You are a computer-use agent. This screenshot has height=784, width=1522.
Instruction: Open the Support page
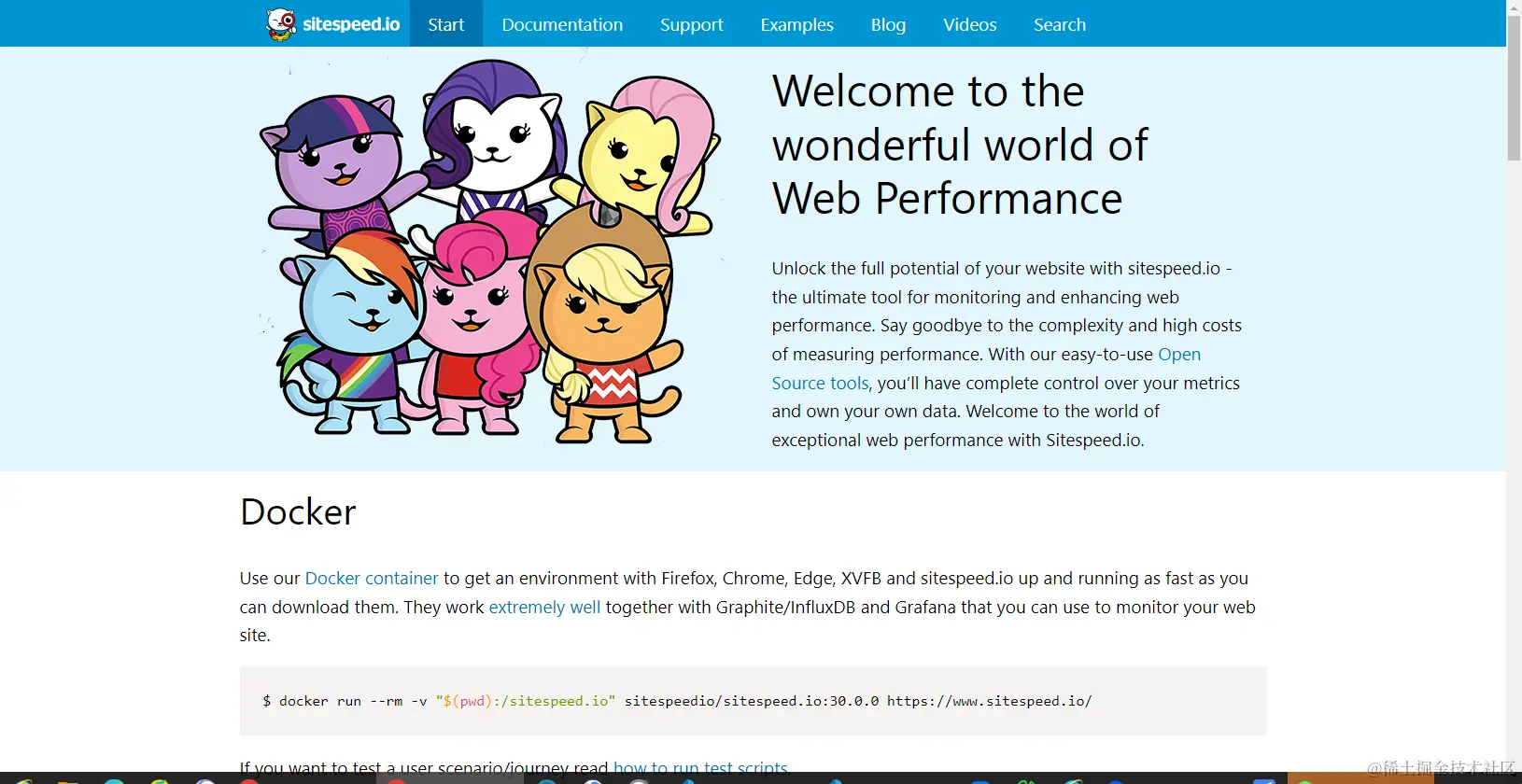(x=692, y=24)
